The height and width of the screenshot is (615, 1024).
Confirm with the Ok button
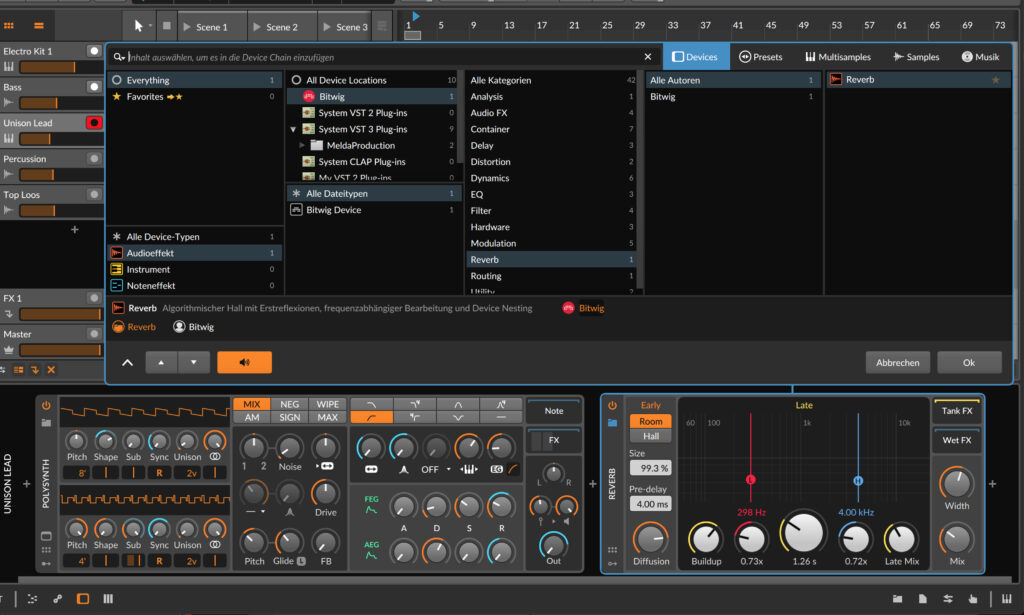969,362
